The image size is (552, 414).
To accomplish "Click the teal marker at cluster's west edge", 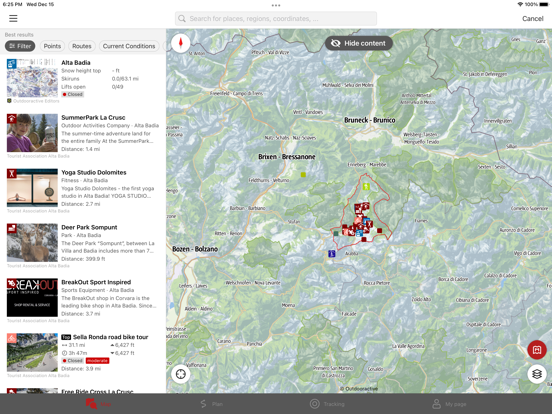I will (336, 233).
